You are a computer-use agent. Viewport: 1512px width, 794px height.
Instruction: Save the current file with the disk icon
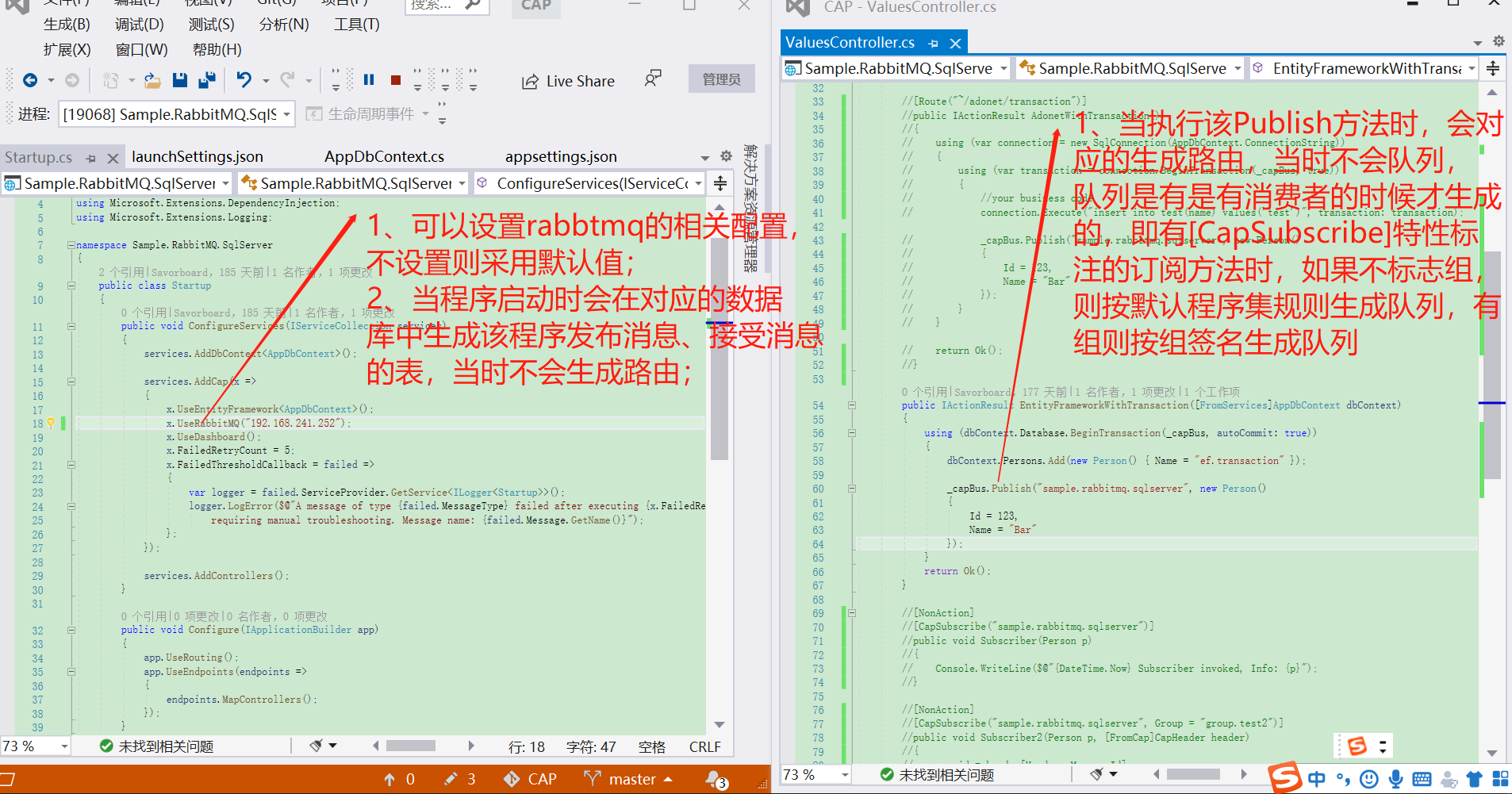pos(180,80)
